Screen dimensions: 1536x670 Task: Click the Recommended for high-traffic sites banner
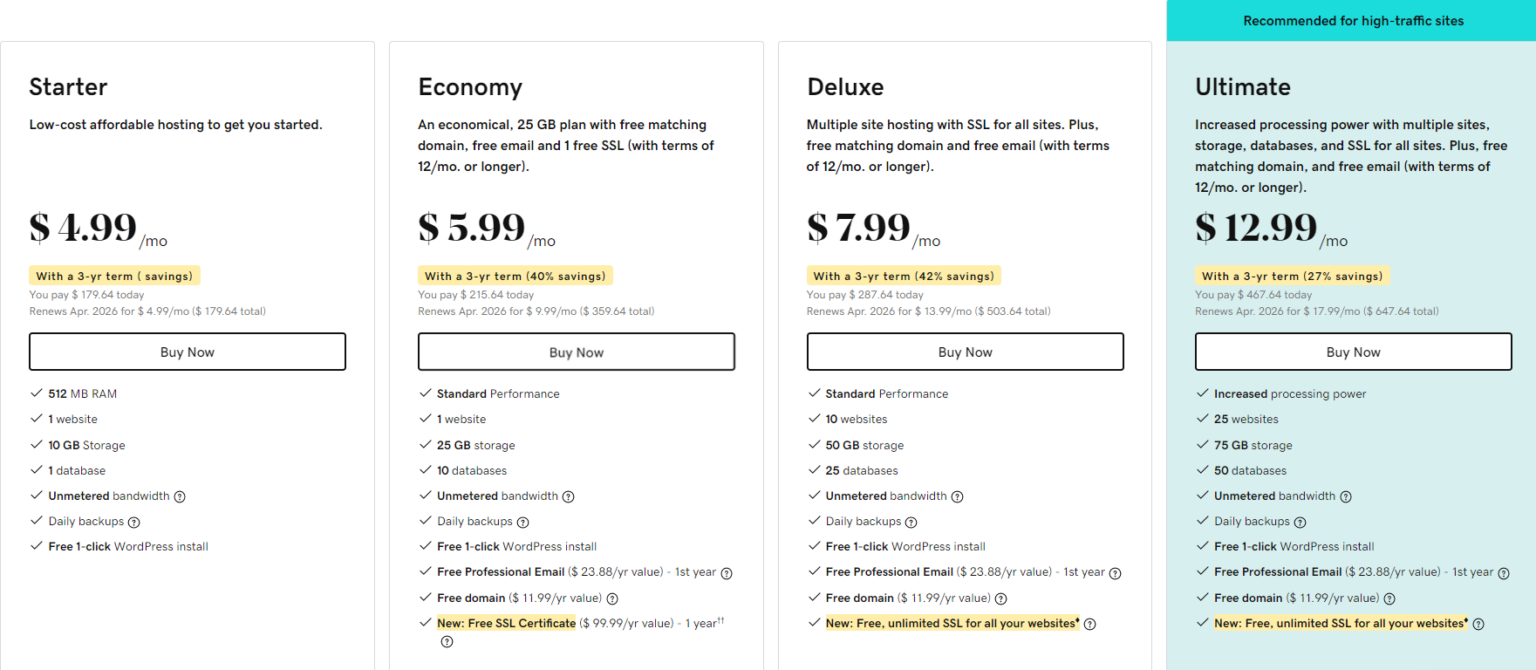(1352, 20)
